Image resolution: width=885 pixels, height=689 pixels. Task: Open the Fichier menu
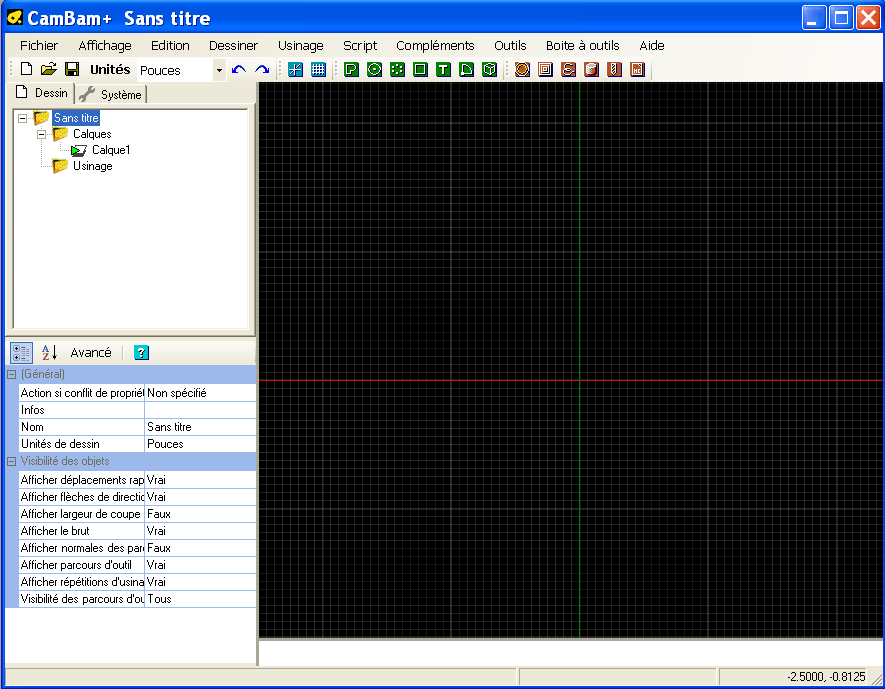[39, 46]
